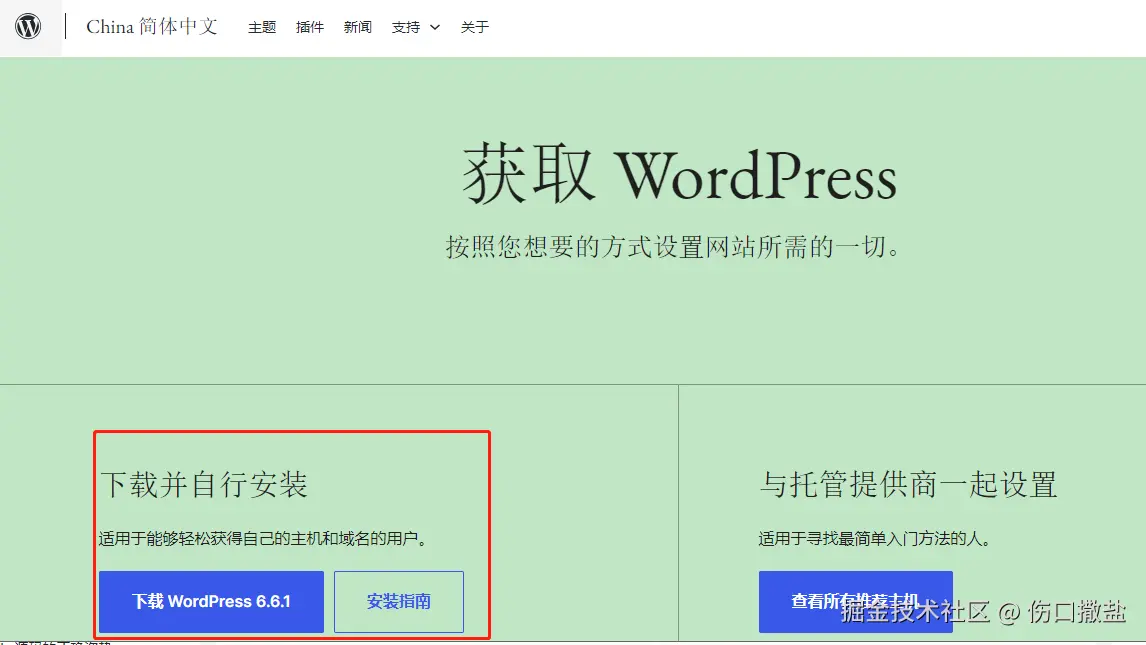Open the 插件 menu item
The height and width of the screenshot is (645, 1146).
click(x=309, y=27)
